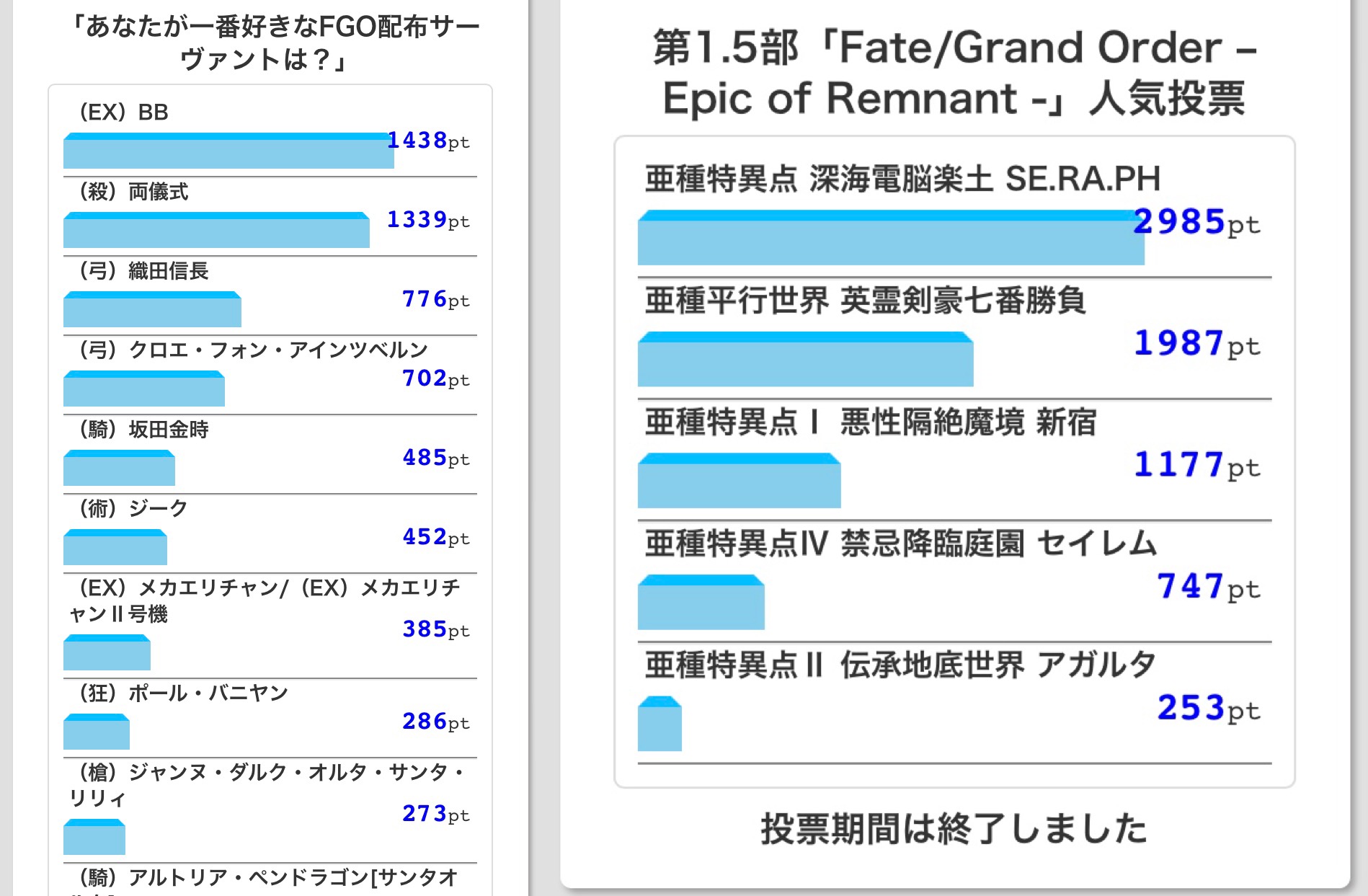
Task: Click the クロエ・フォン・アインツベルン entry label
Action: (254, 350)
